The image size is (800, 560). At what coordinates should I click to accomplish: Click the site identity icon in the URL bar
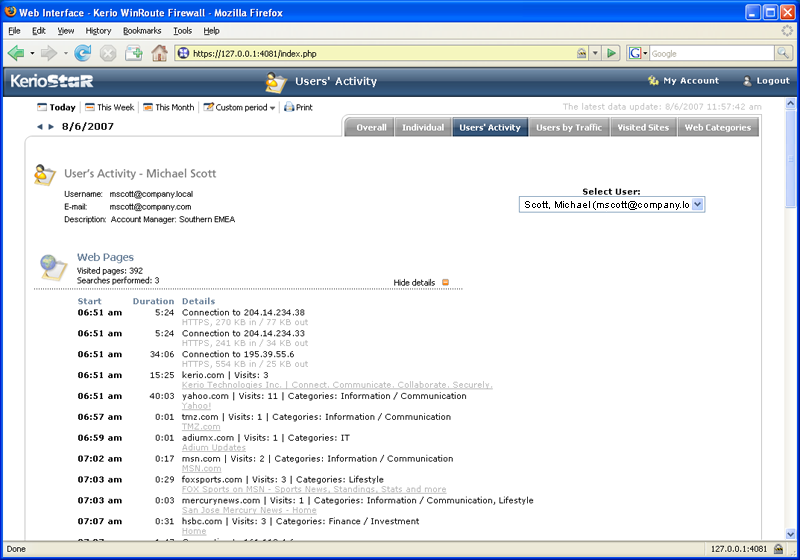[x=183, y=53]
